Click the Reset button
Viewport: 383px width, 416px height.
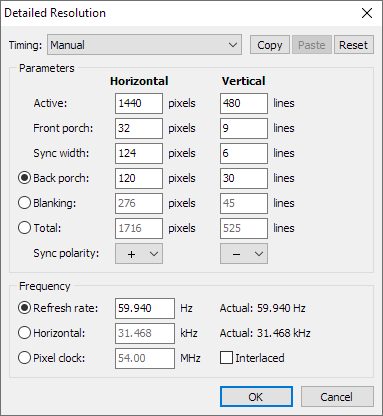353,45
